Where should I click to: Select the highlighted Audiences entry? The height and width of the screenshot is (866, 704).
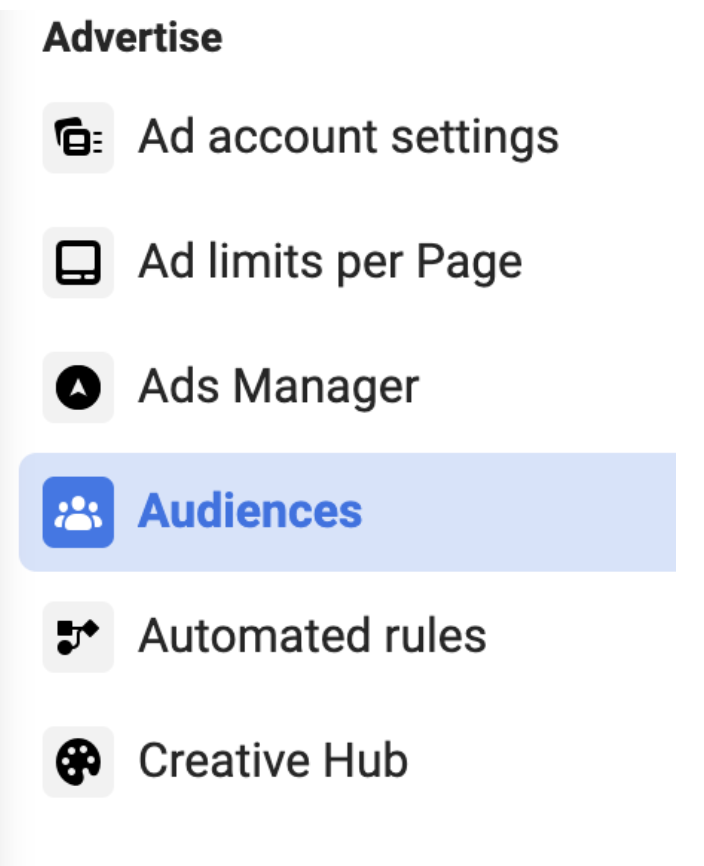[348, 512]
